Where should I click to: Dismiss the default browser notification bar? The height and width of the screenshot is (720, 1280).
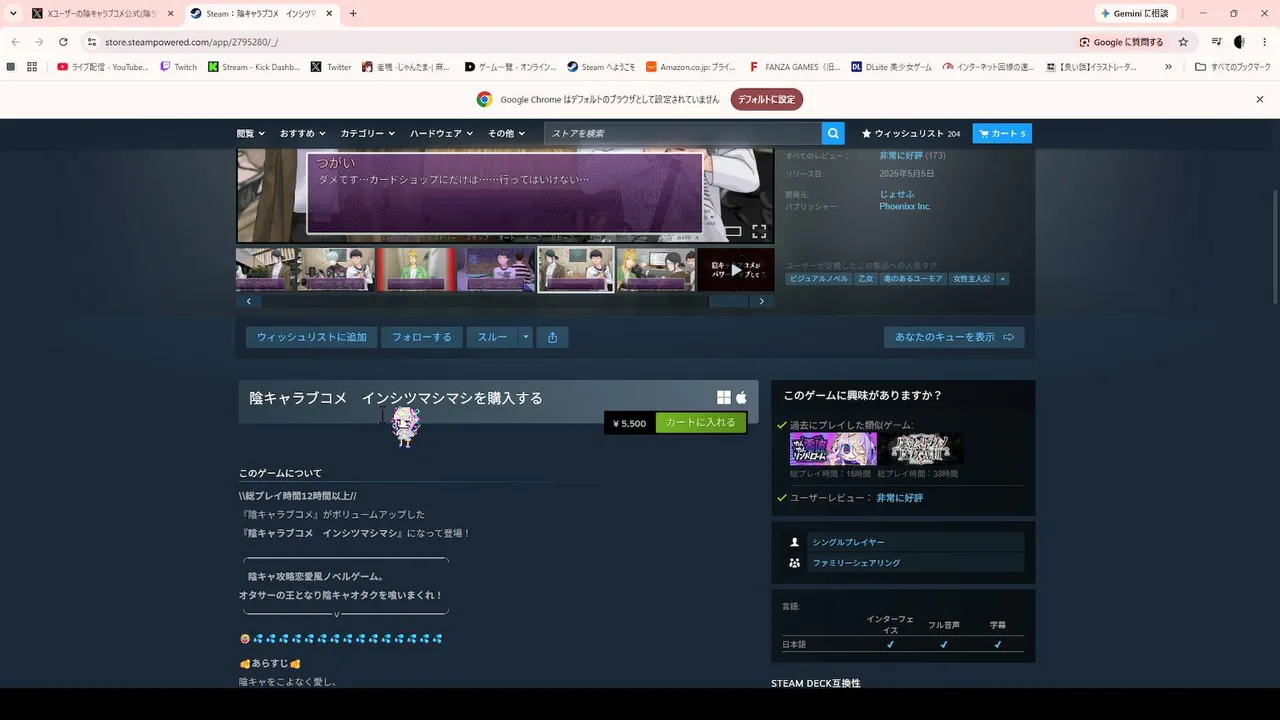point(1260,99)
